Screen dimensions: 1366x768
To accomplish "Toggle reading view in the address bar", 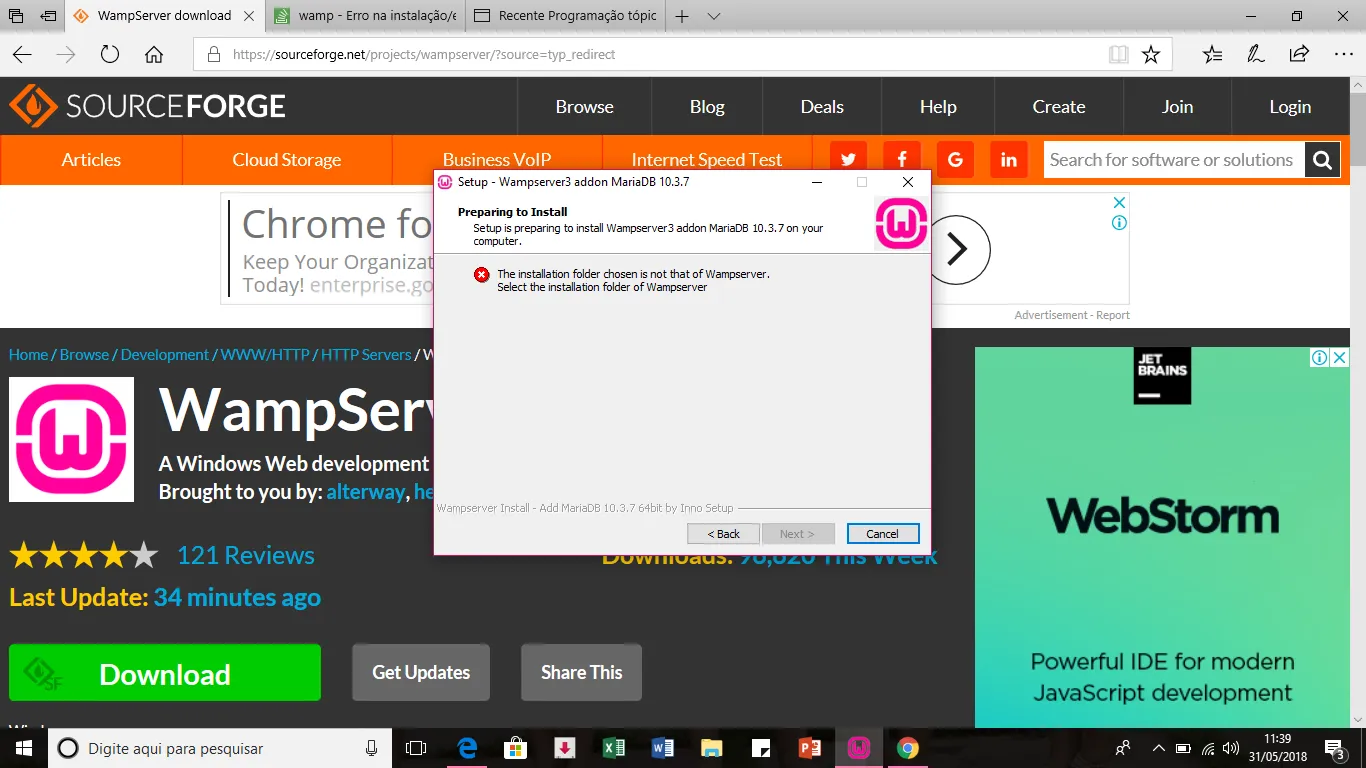I will pyautogui.click(x=1118, y=54).
